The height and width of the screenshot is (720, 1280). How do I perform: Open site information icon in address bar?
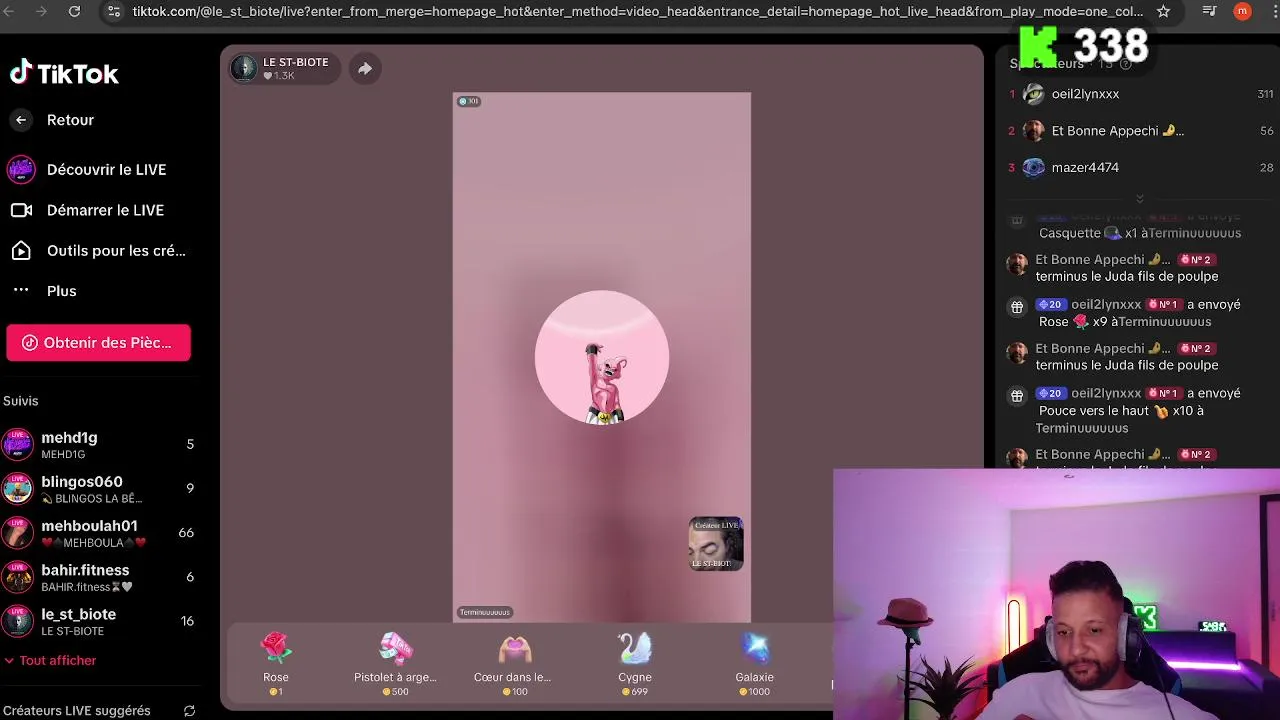click(113, 12)
